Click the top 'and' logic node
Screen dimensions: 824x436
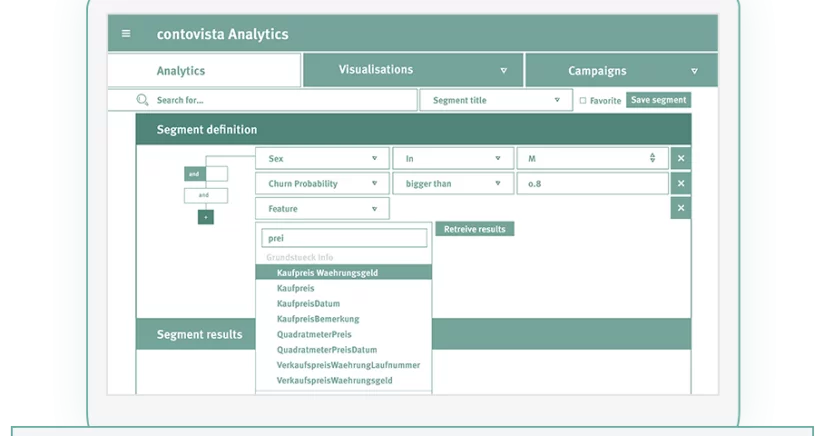[x=194, y=174]
